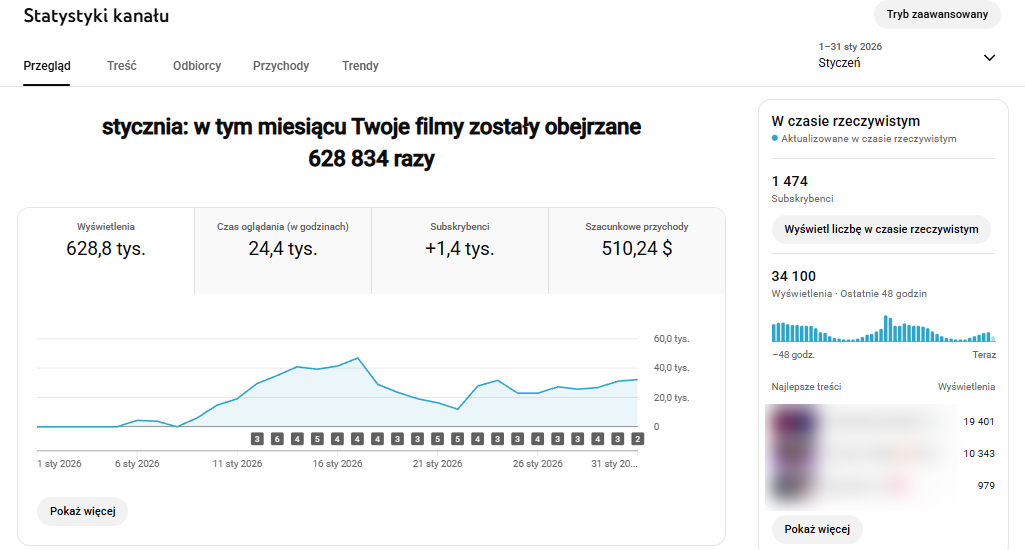The image size is (1025, 550).
Task: Return to the Przegląd tab
Action: (47, 66)
